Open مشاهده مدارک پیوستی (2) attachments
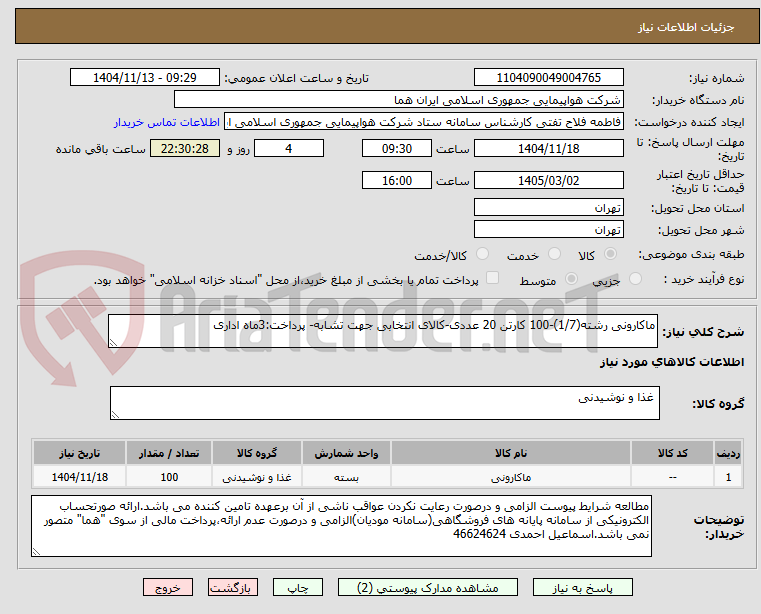This screenshot has width=761, height=614. (428, 587)
